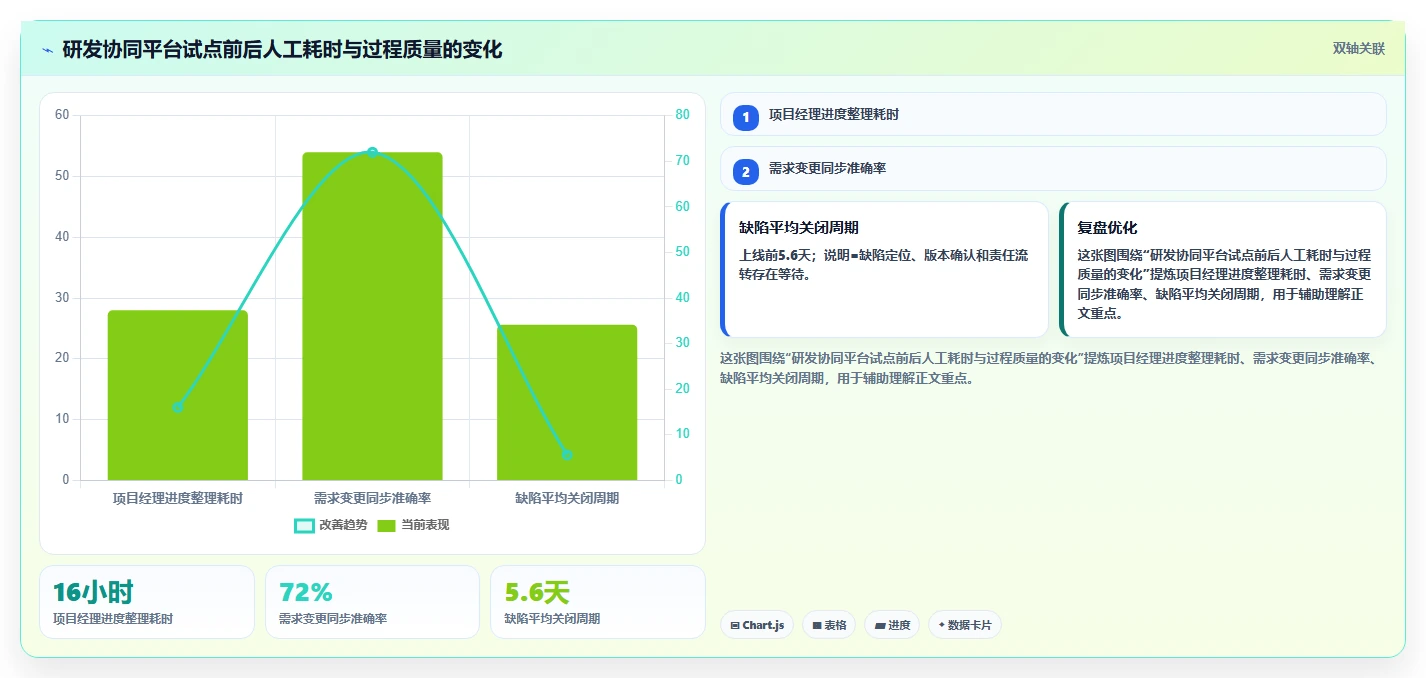
Task: Select list item 1 项目经理进度整理耗时
Action: [1053, 115]
